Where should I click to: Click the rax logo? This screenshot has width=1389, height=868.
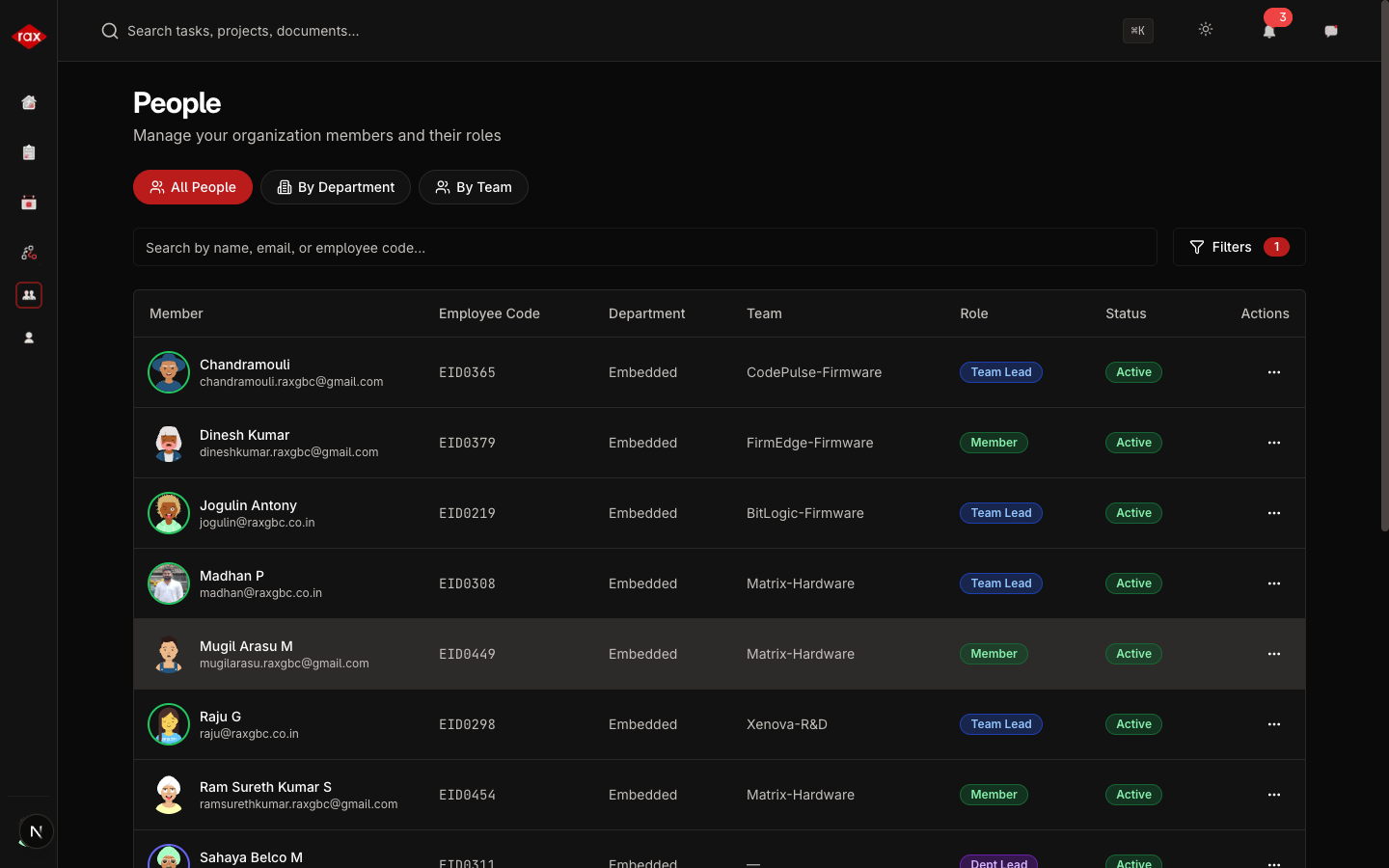click(29, 37)
